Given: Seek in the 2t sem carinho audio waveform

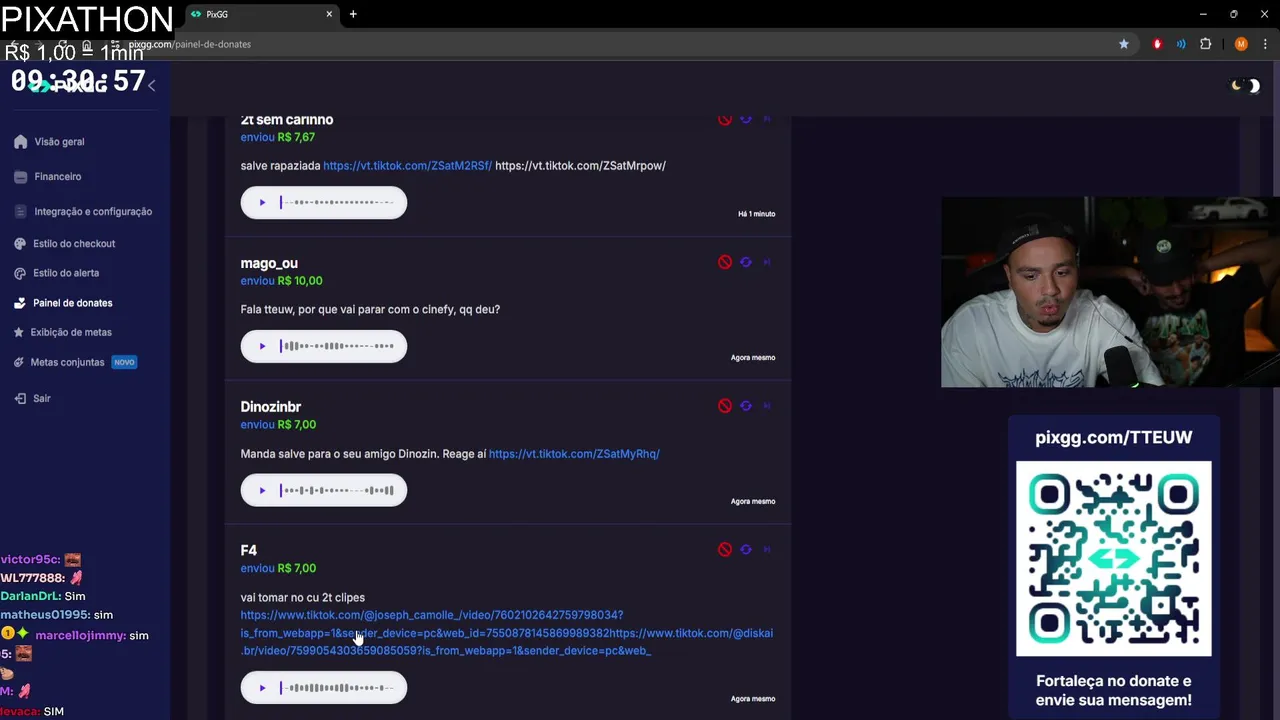Looking at the screenshot, I should point(337,203).
